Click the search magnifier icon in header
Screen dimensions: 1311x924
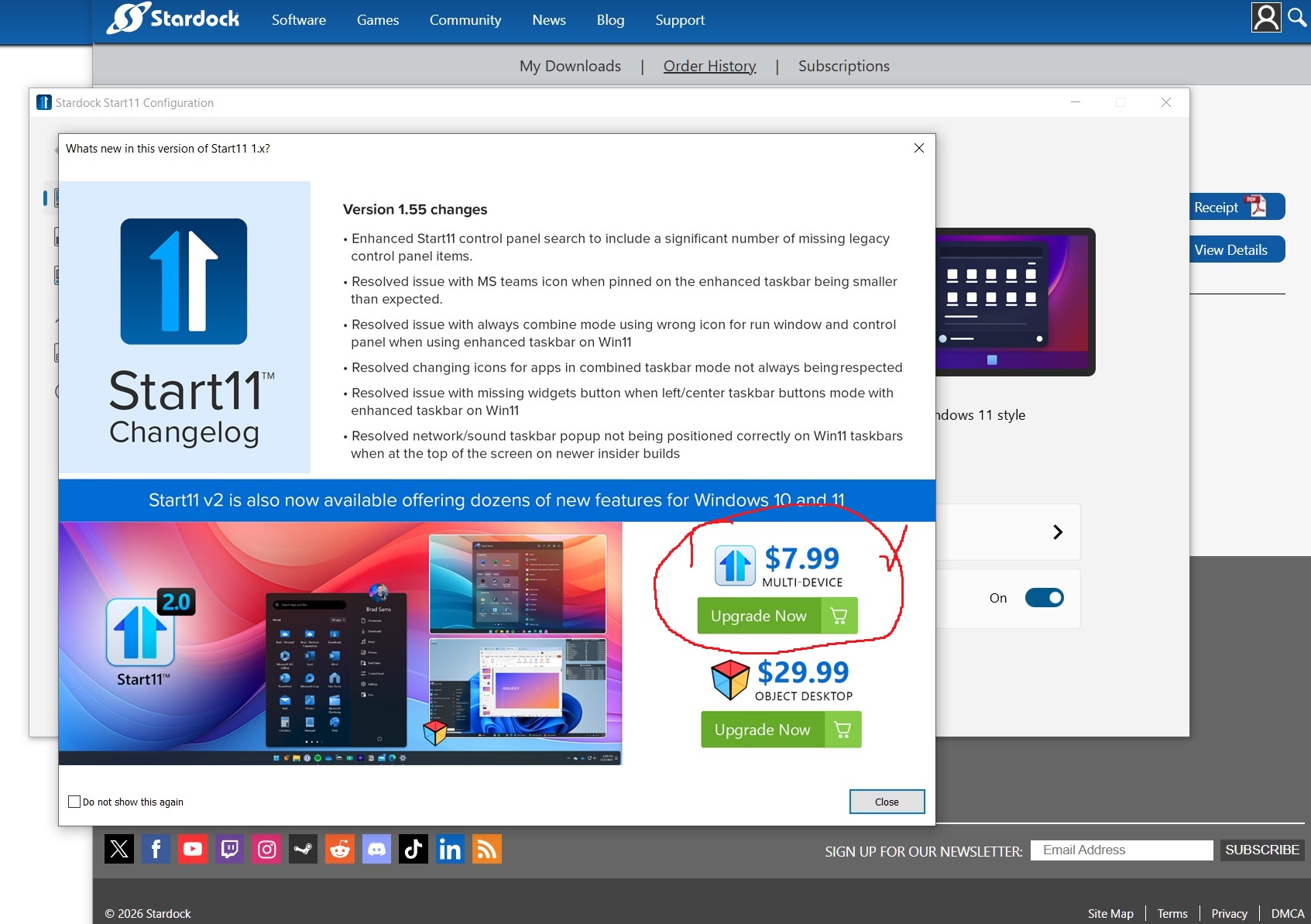[1297, 17]
